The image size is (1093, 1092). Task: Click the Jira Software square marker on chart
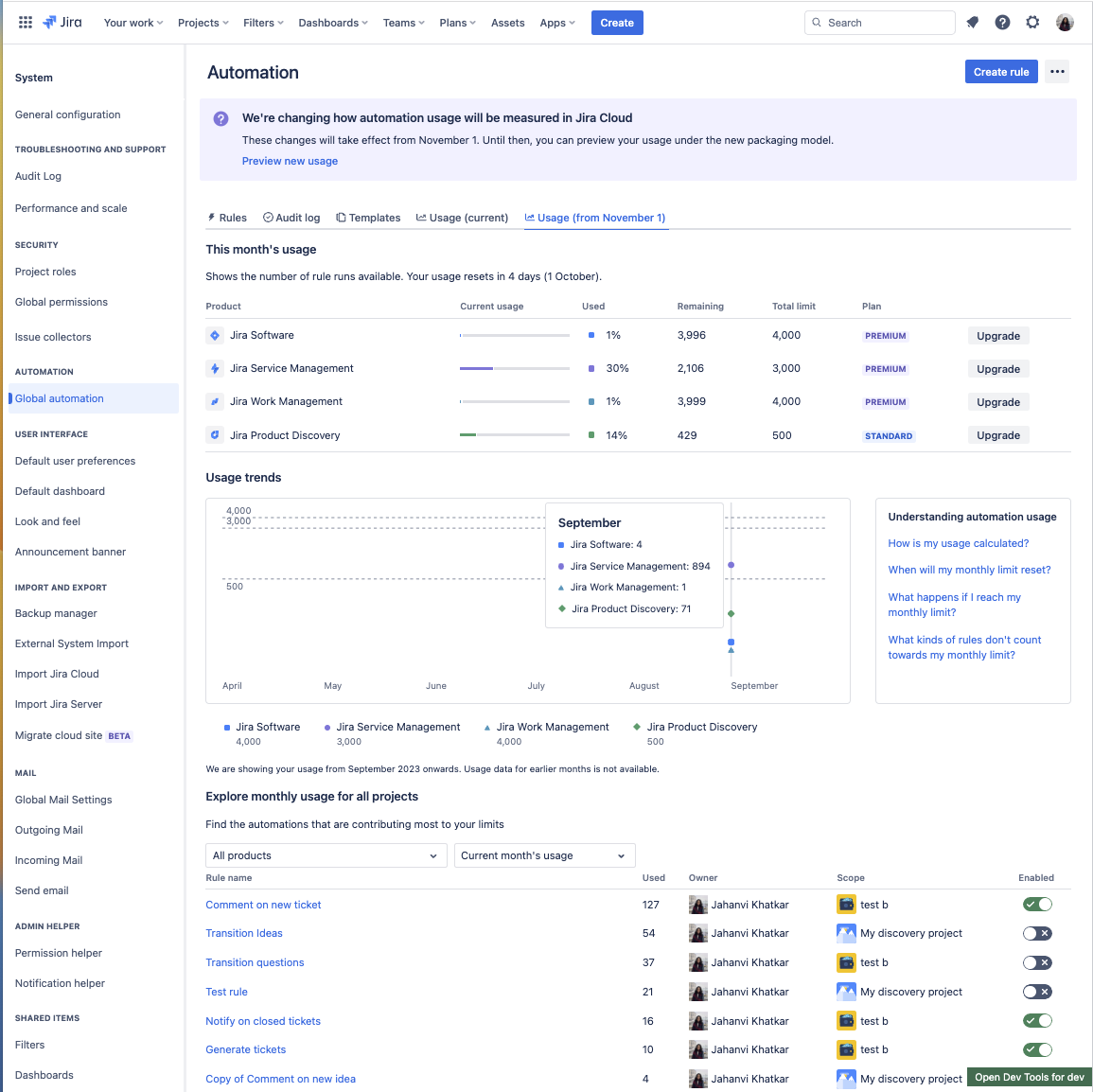click(731, 642)
